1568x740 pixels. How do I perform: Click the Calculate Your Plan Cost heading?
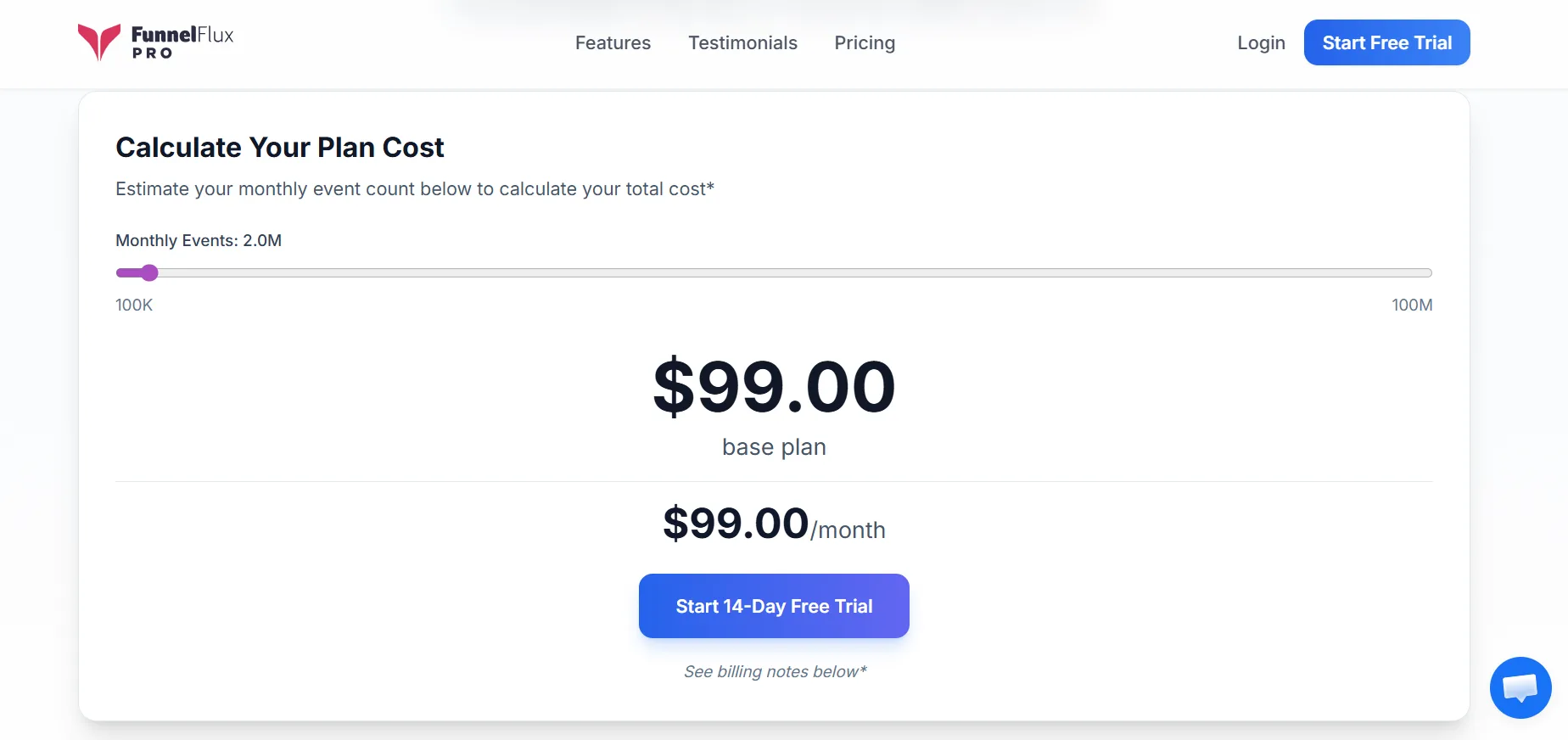pyautogui.click(x=280, y=148)
